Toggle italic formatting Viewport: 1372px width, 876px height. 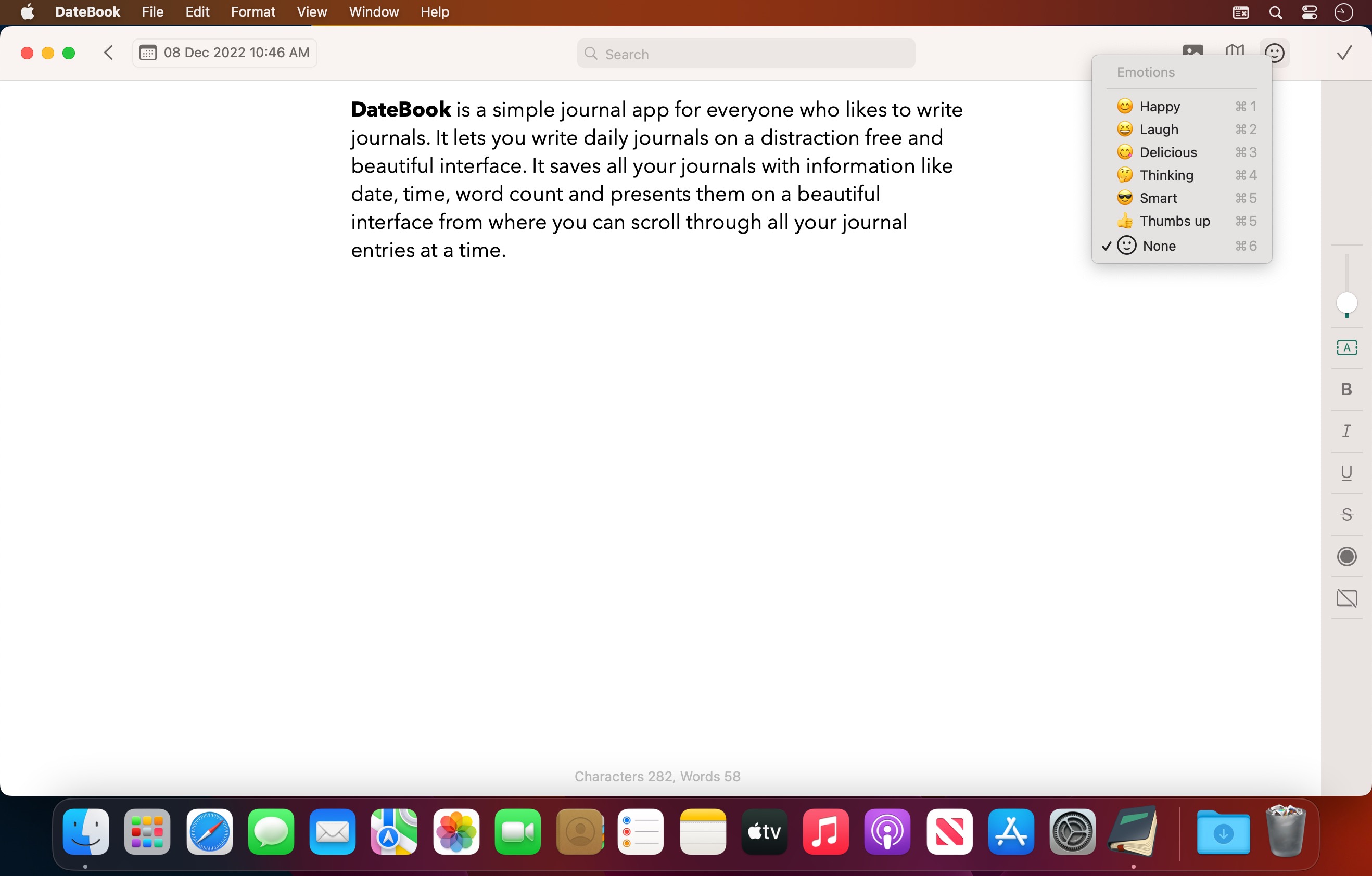coord(1346,431)
